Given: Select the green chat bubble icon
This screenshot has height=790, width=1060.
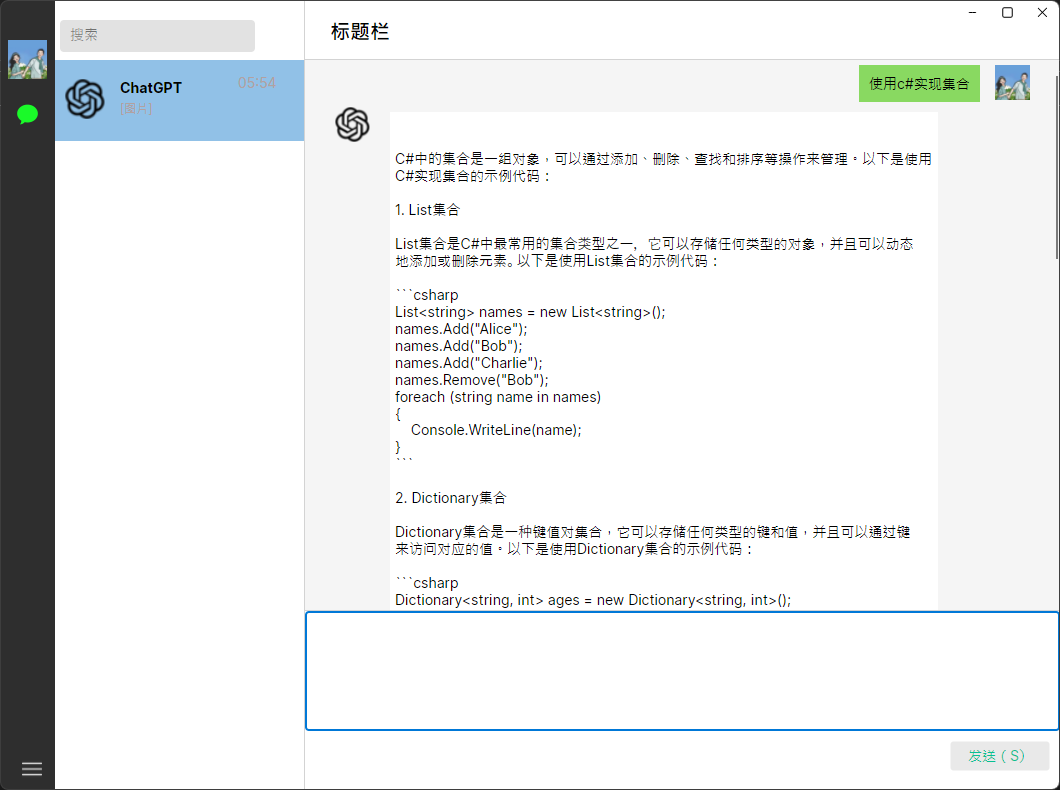Looking at the screenshot, I should (x=27, y=114).
